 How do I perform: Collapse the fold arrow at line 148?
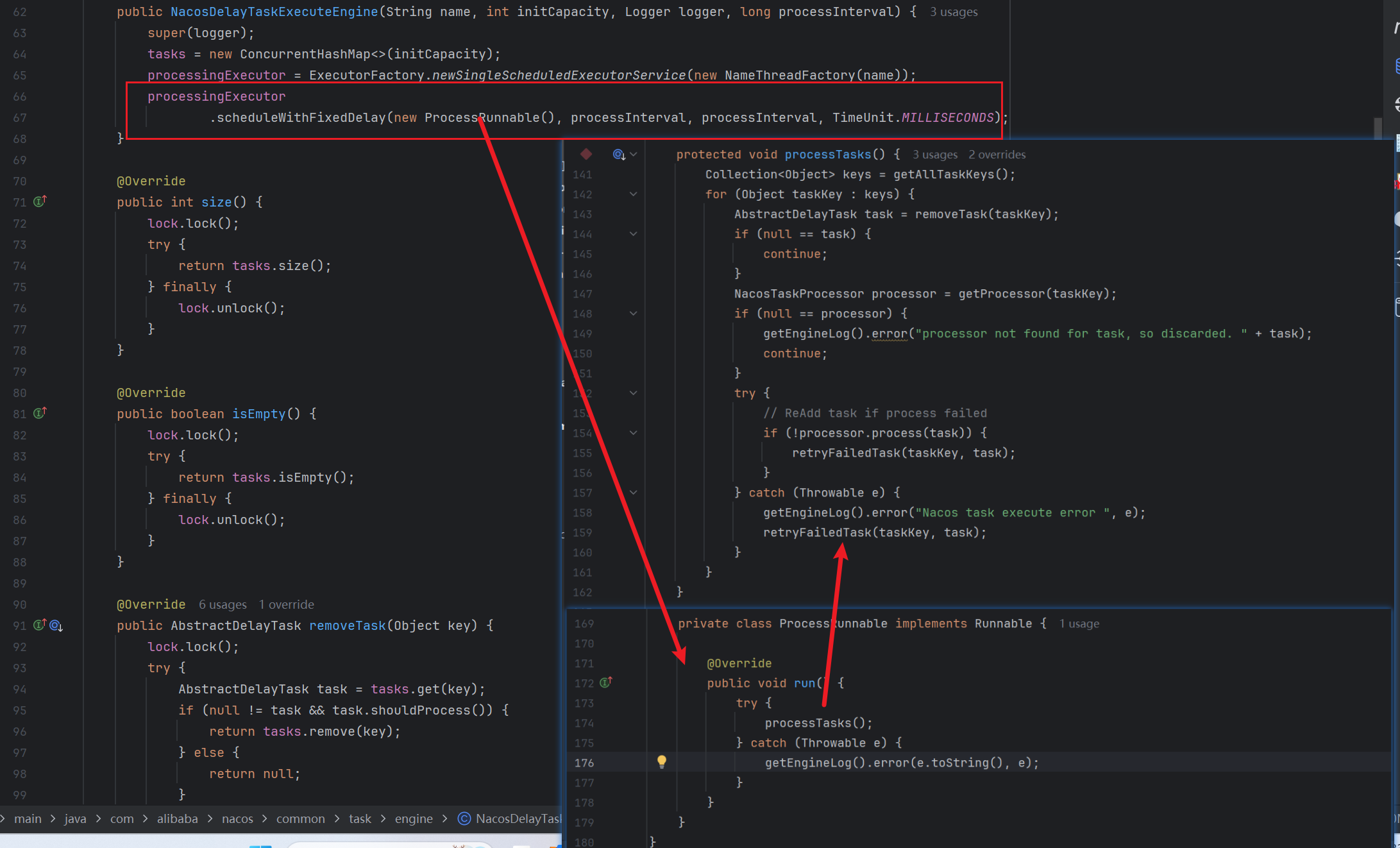pyautogui.click(x=633, y=314)
